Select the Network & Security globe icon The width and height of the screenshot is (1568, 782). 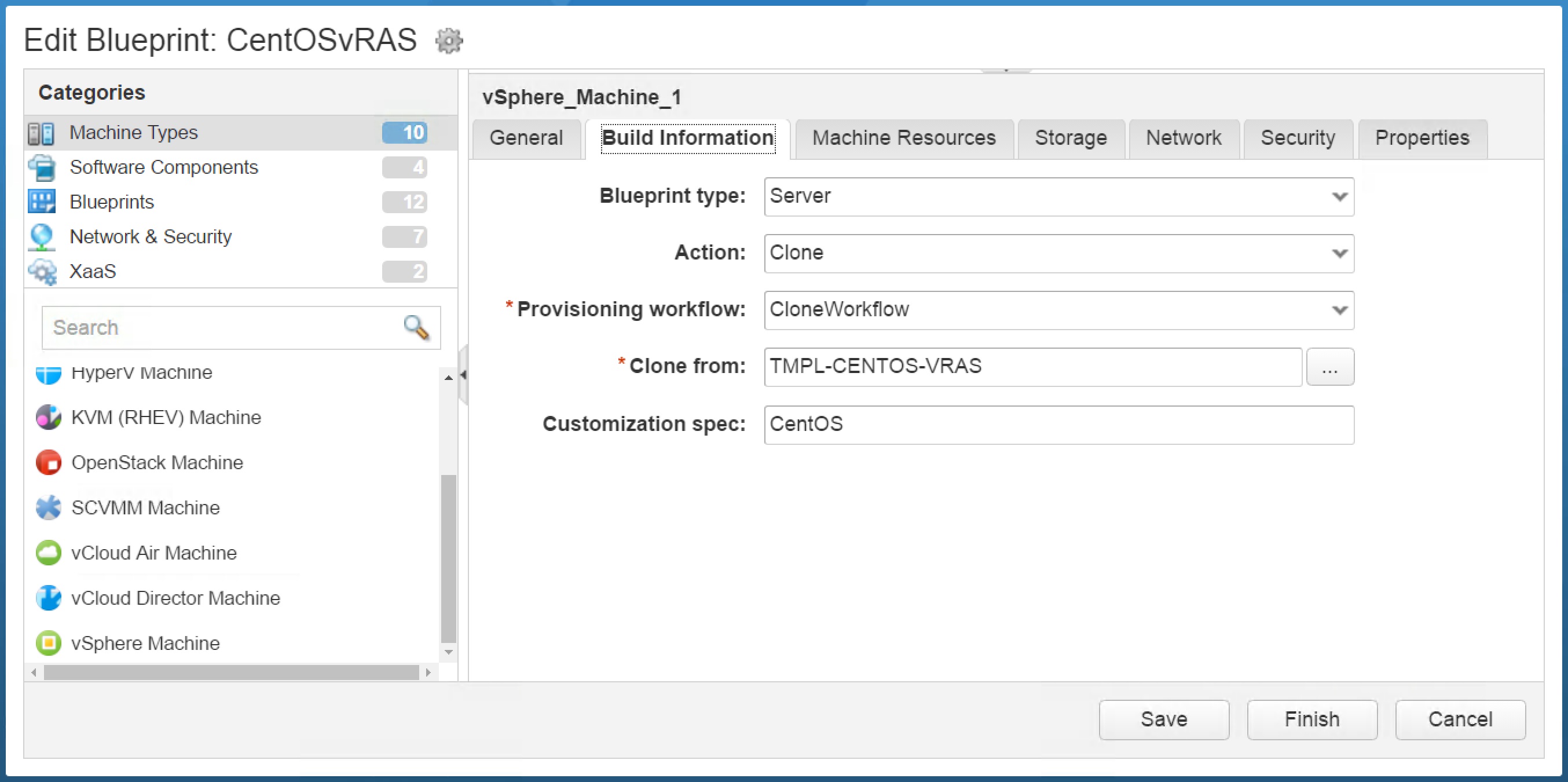41,237
